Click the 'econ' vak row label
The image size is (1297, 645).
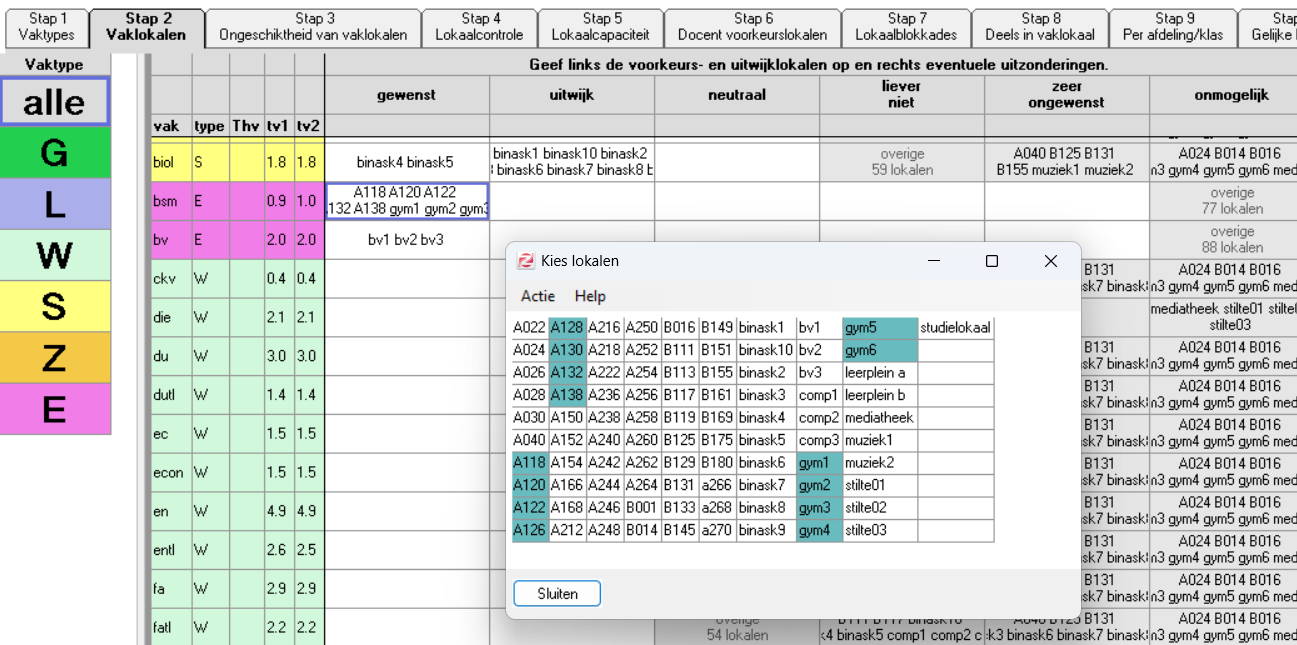171,472
